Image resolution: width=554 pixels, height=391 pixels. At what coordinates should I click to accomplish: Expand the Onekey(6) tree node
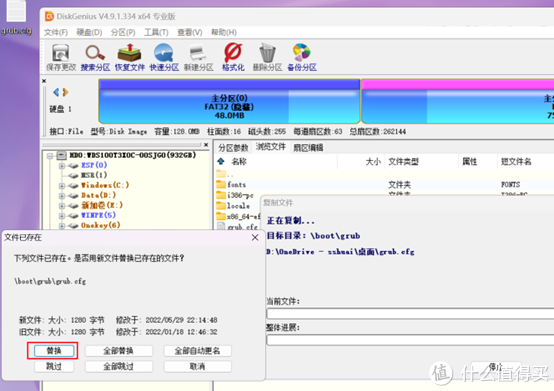pyautogui.click(x=62, y=225)
